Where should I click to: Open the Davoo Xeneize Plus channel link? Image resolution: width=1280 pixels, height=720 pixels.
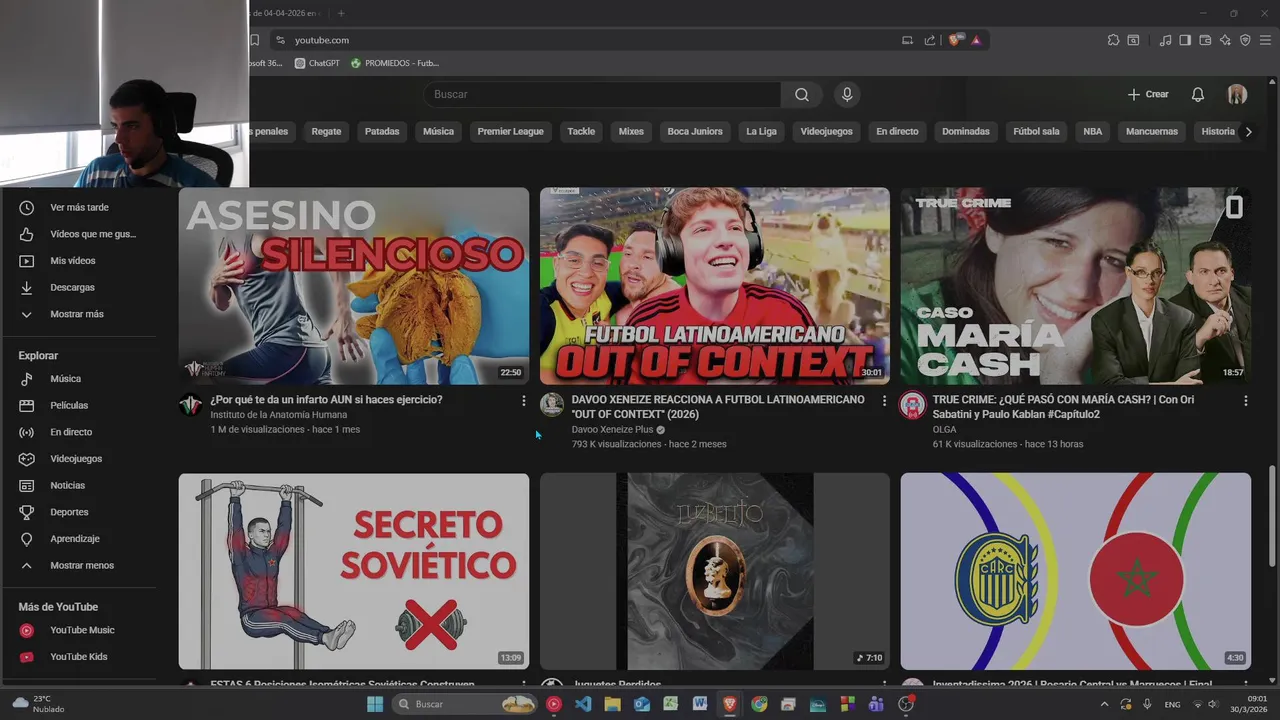(612, 430)
